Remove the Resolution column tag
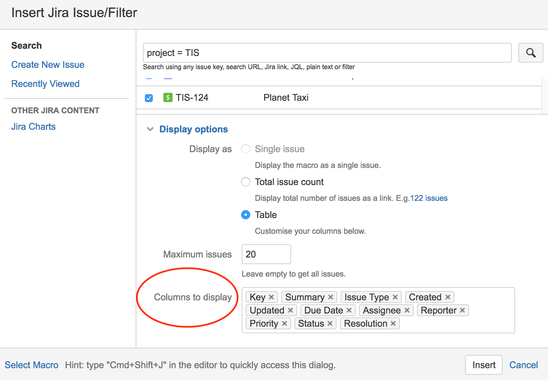This screenshot has height=380, width=548. pos(393,324)
